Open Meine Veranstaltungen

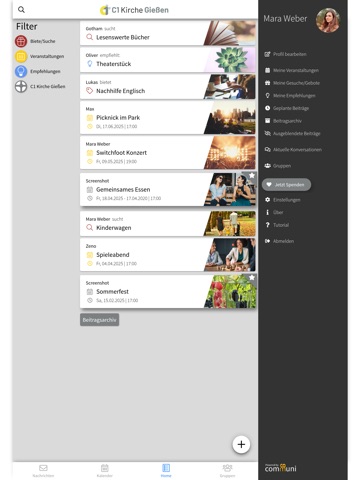[292, 70]
